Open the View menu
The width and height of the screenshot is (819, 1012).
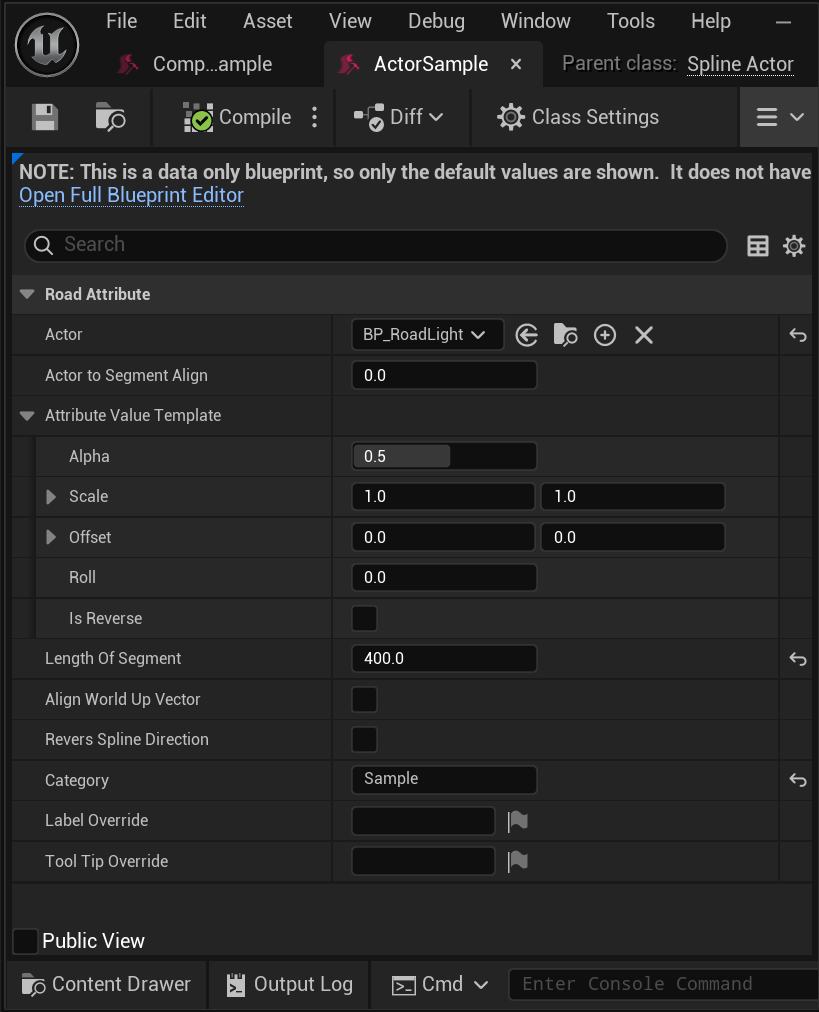[x=350, y=21]
